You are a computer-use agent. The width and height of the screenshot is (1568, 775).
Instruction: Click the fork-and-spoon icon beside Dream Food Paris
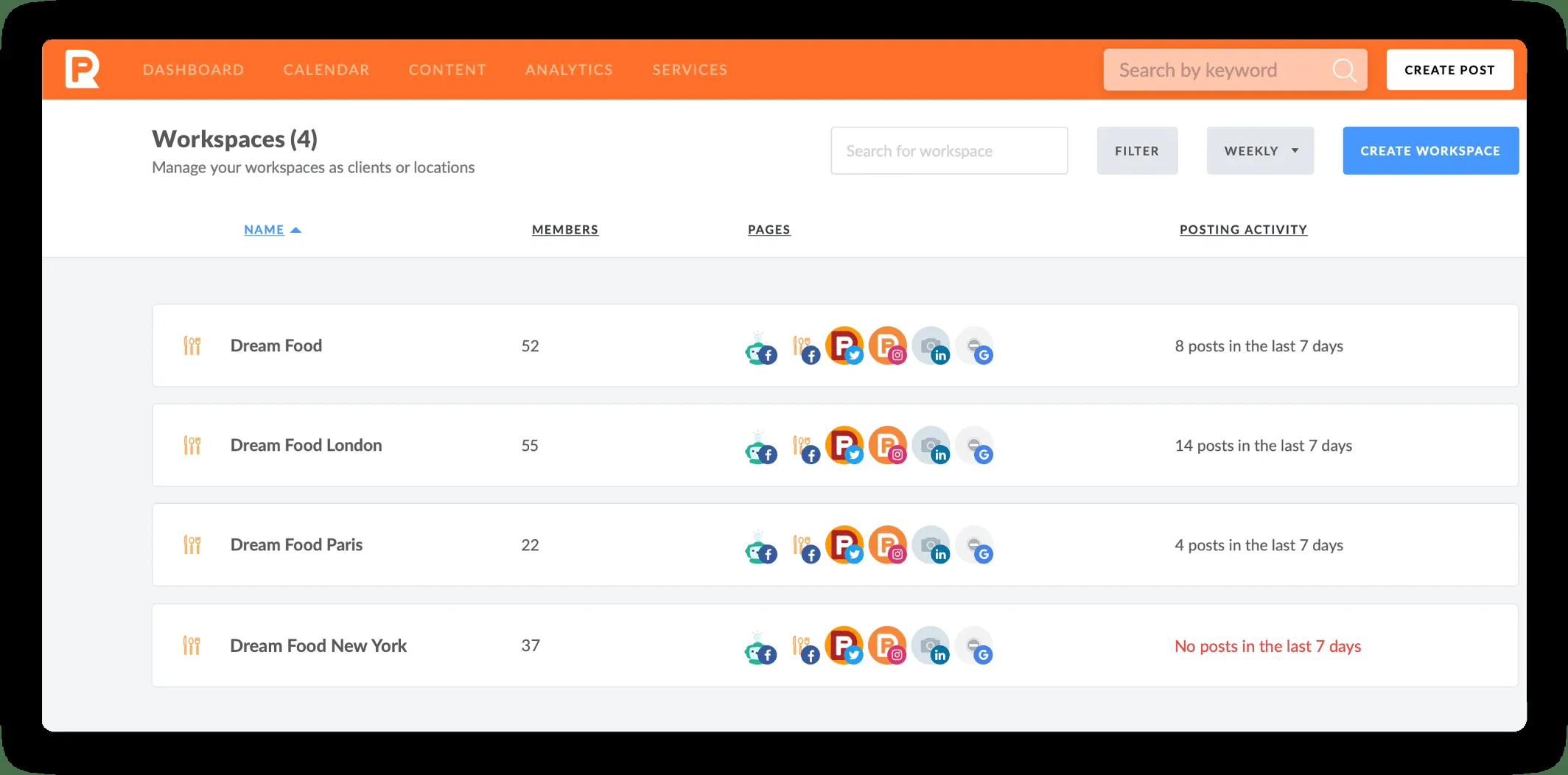point(192,545)
